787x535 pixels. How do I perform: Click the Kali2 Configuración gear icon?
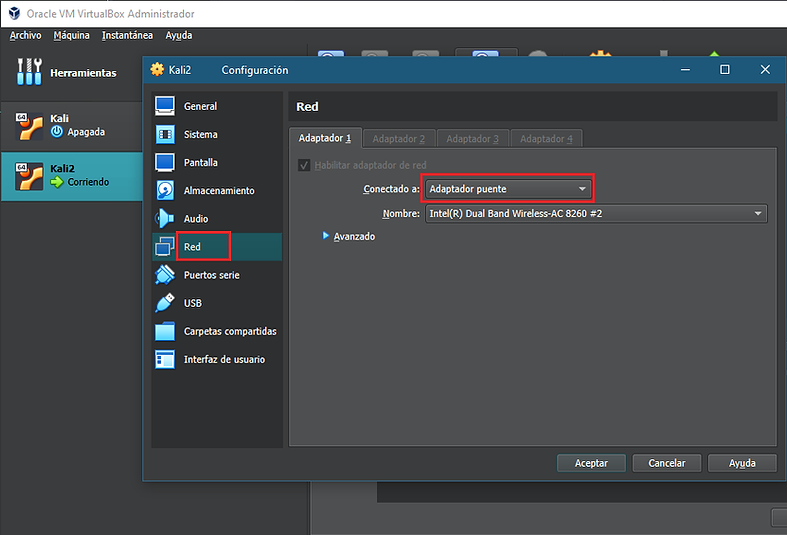pyautogui.click(x=157, y=69)
